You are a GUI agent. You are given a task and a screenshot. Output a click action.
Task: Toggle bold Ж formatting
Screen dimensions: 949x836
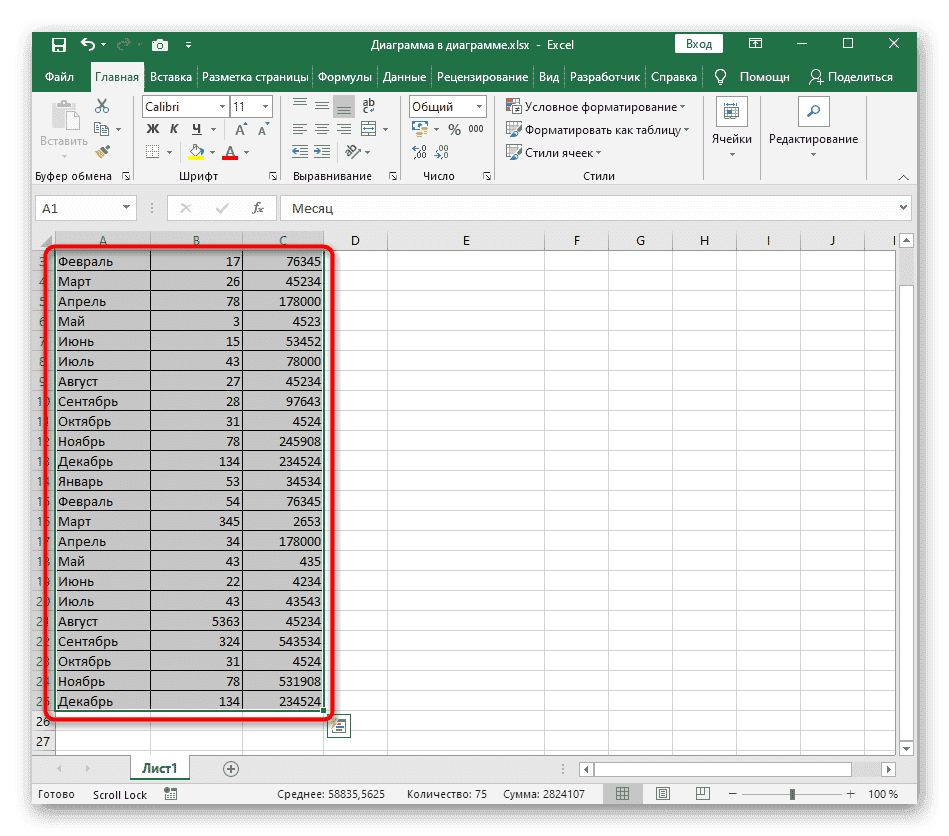[153, 129]
